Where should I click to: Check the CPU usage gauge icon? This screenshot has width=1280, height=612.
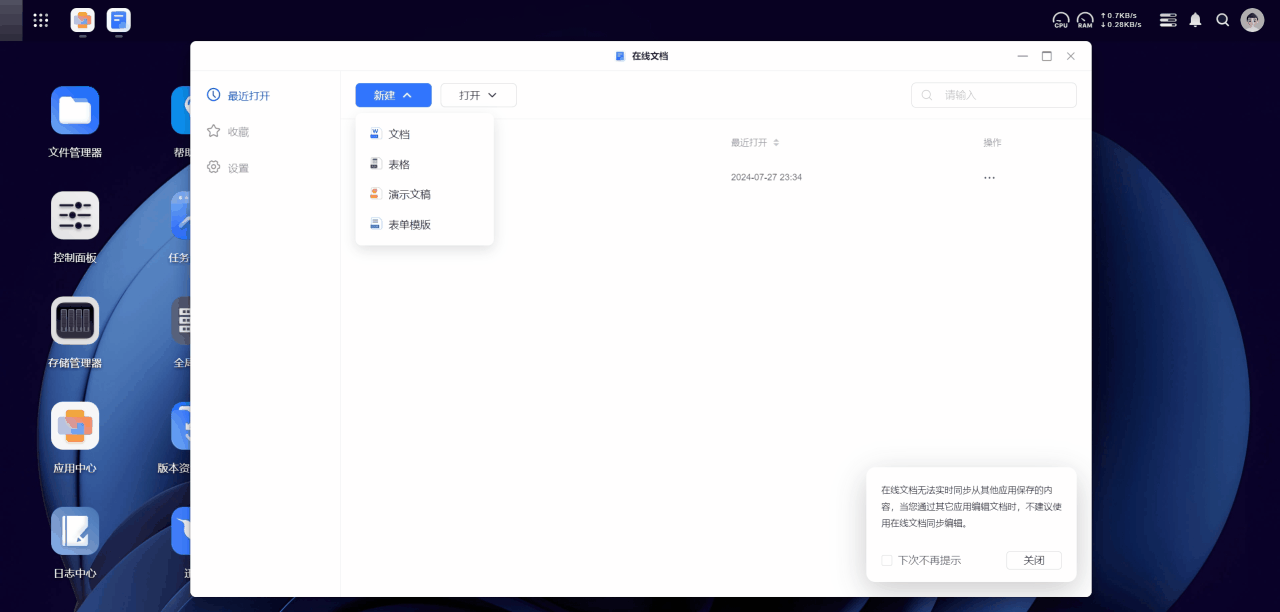(1061, 20)
